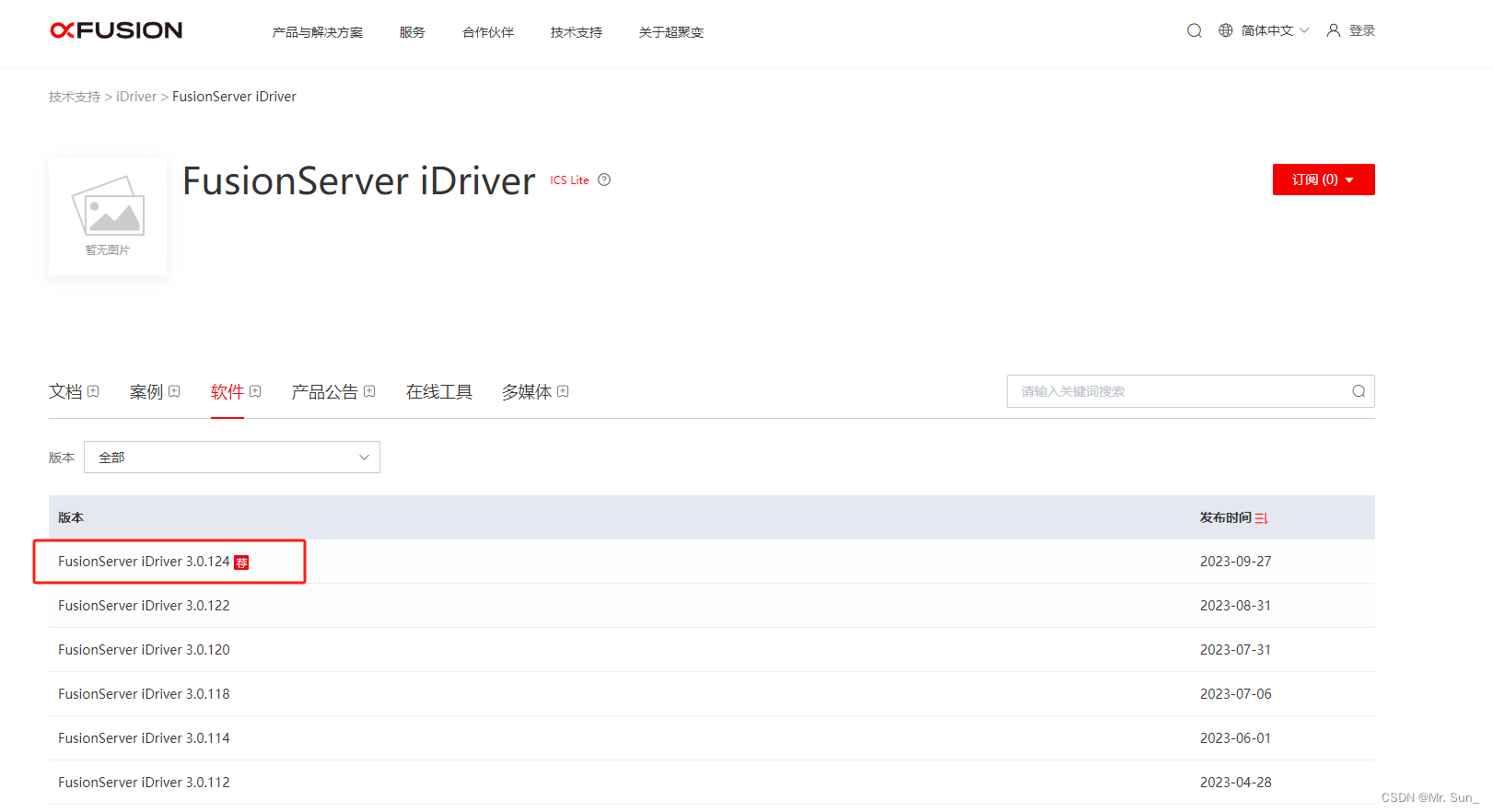Open 服务 menu
1493x812 pixels.
[x=413, y=32]
